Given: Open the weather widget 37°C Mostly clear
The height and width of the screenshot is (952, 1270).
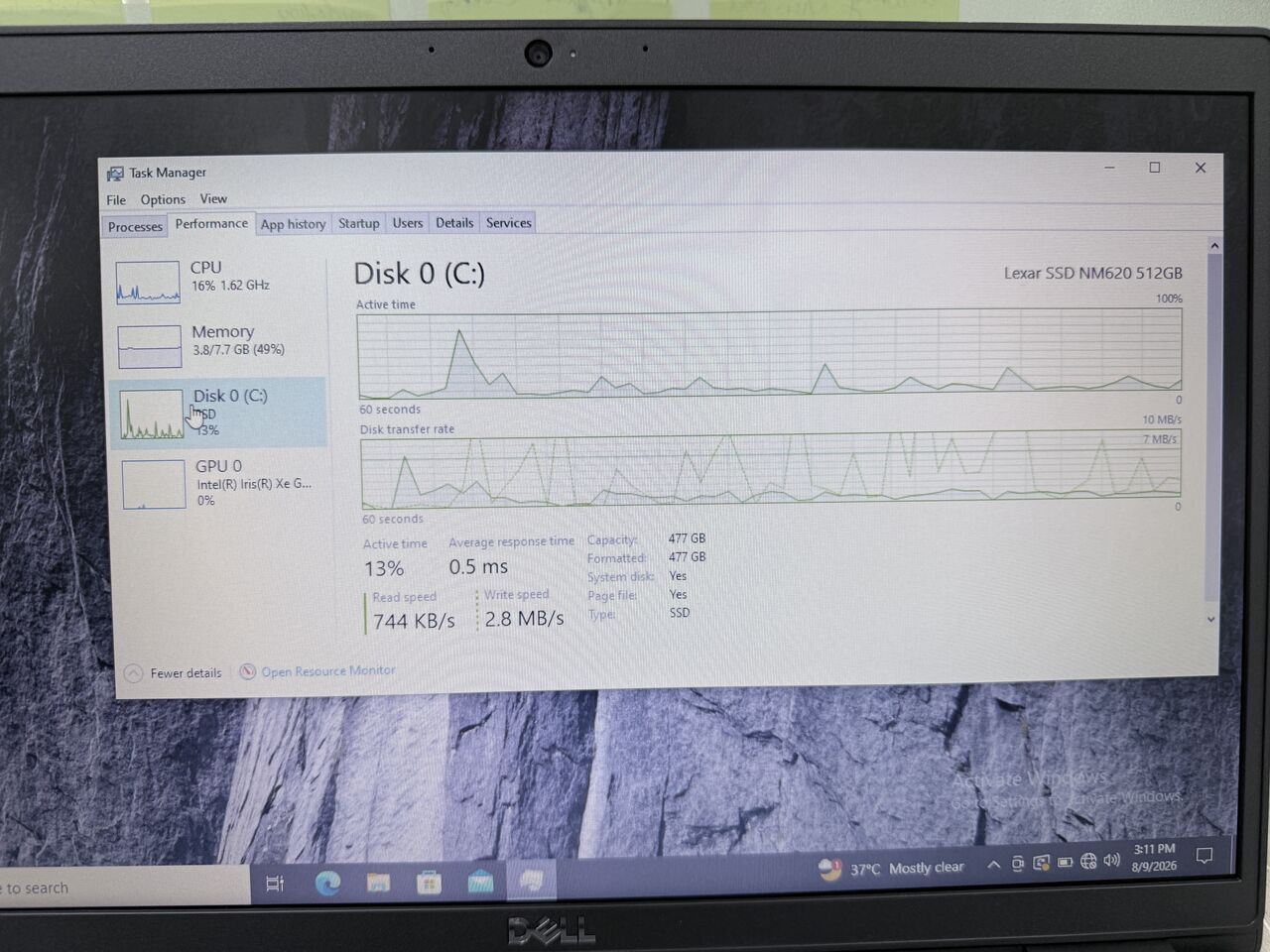Looking at the screenshot, I should [890, 869].
